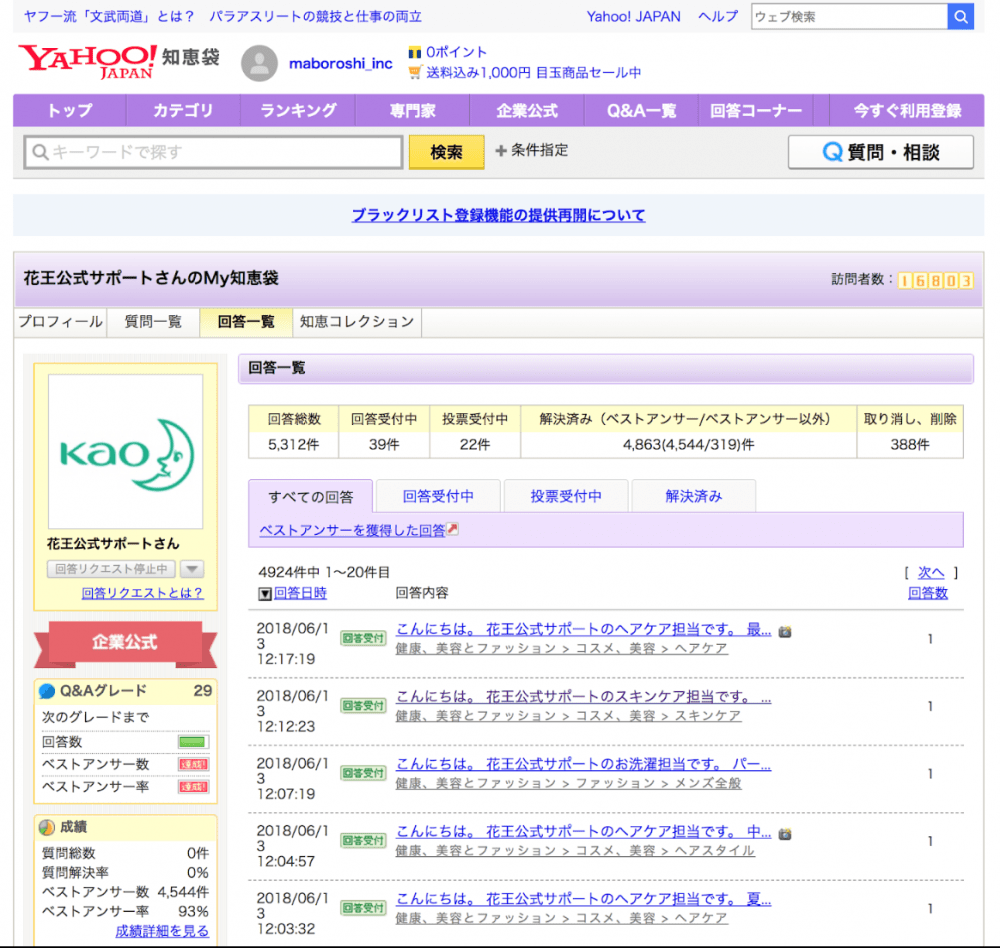This screenshot has height=948, width=1000.
Task: Click the external link icon after ベストアンサーを獲得した回答
Action: tap(452, 529)
